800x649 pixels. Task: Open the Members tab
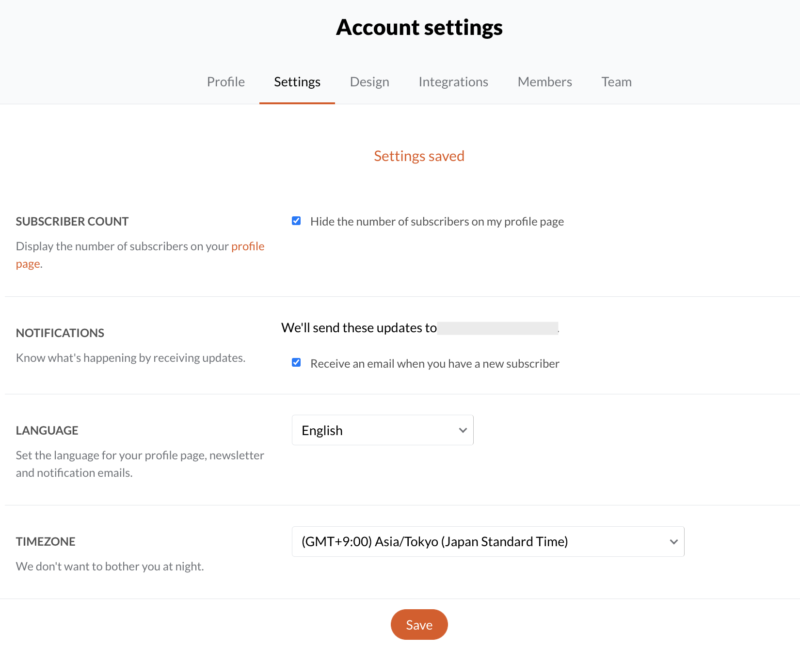(x=544, y=82)
